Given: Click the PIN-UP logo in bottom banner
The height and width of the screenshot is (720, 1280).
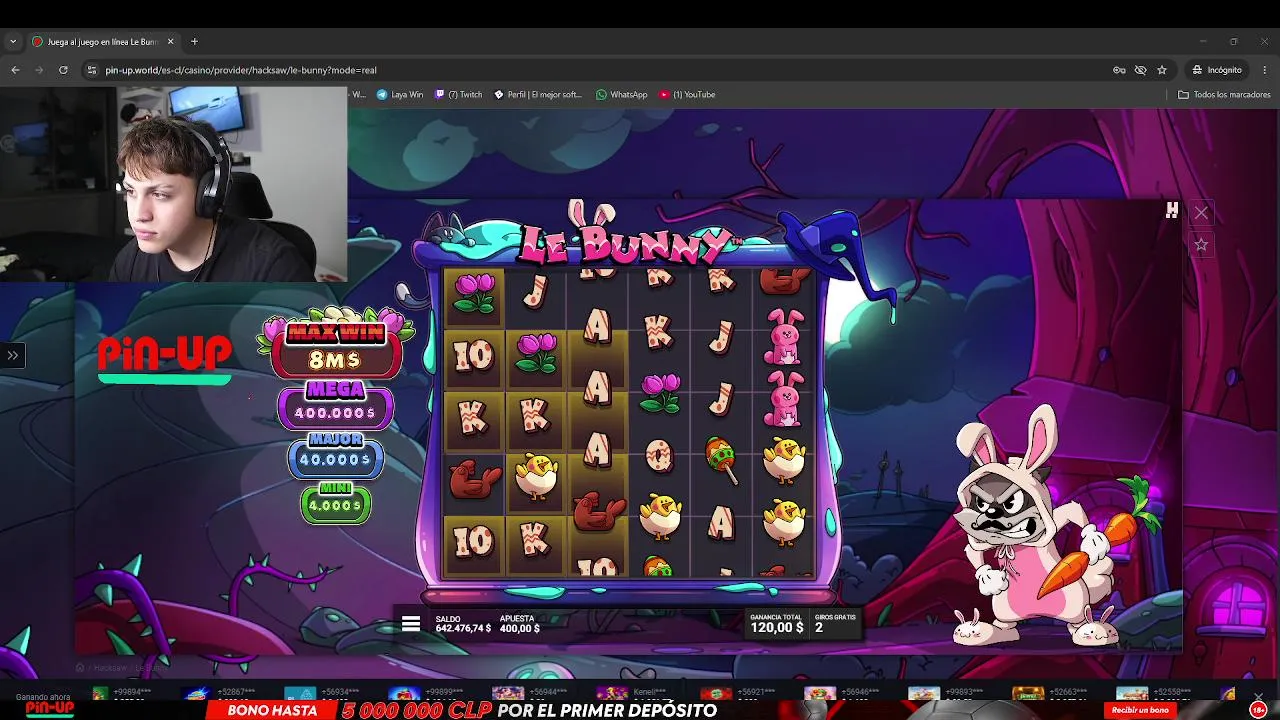Looking at the screenshot, I should pyautogui.click(x=49, y=708).
